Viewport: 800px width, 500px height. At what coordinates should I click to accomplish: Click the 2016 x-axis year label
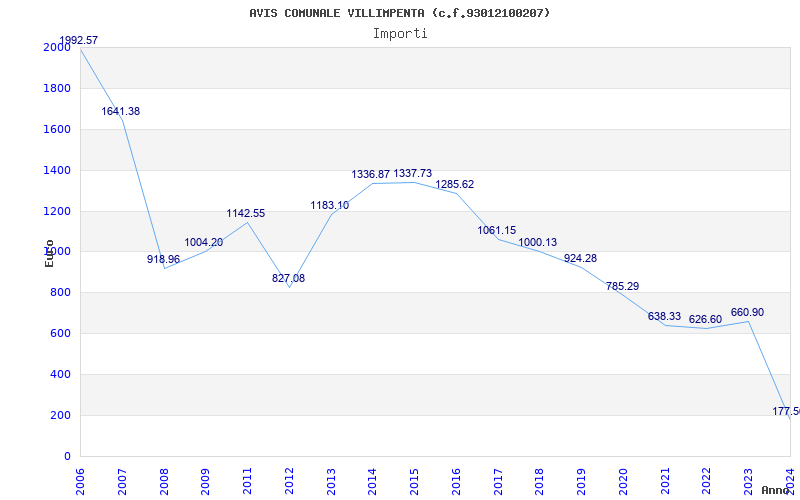pyautogui.click(x=456, y=481)
